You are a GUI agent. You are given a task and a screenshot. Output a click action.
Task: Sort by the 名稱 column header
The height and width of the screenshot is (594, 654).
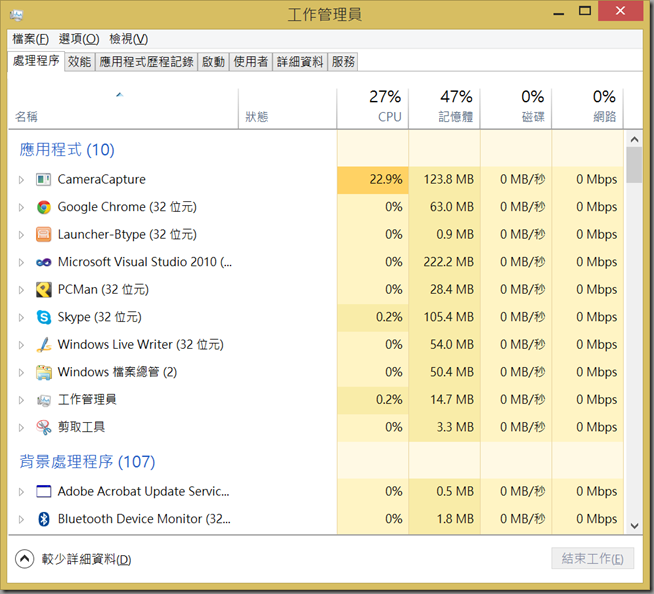[x=123, y=108]
